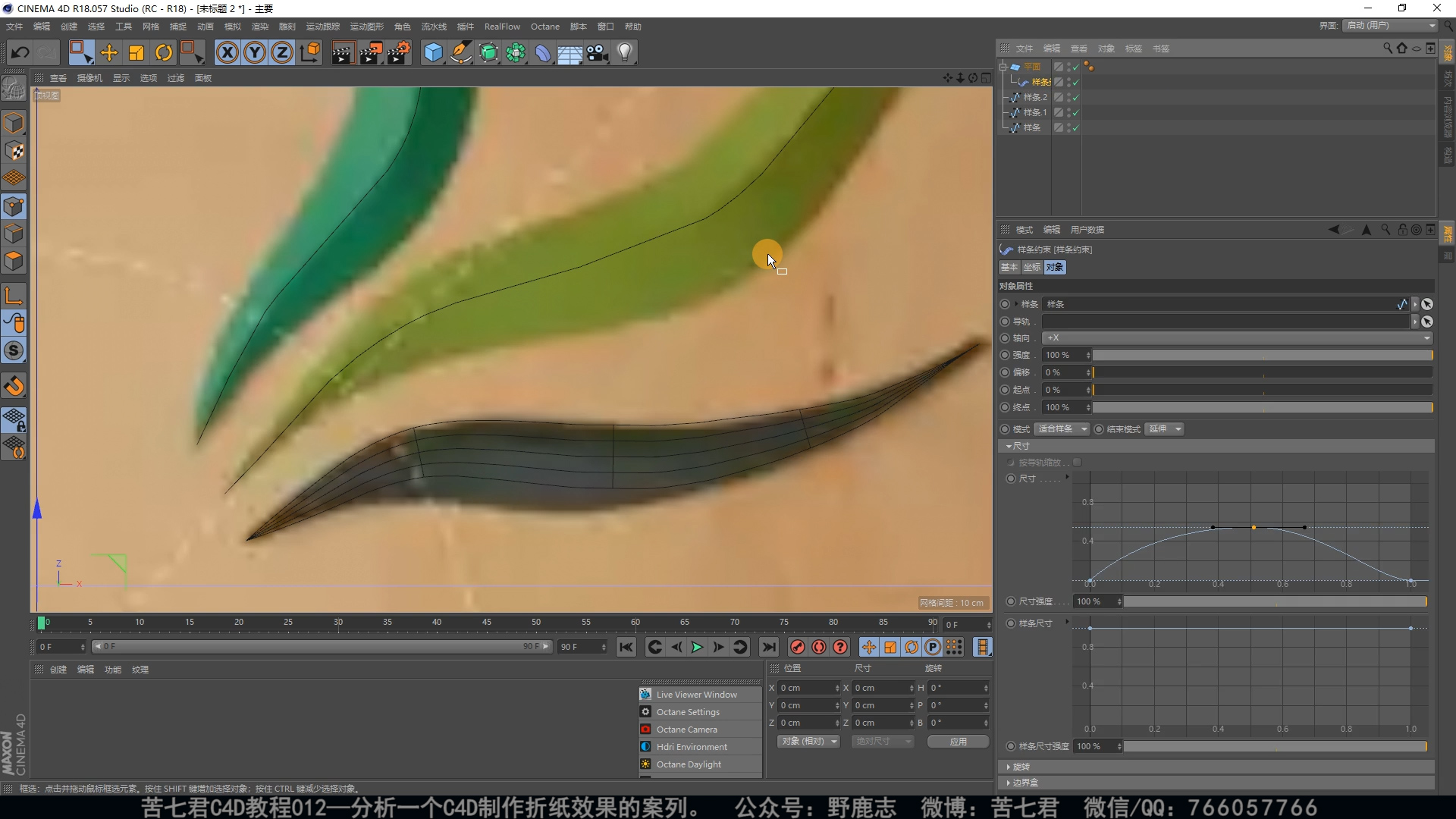This screenshot has height=819, width=1456.
Task: Collapse the 尺寸 section header
Action: 1216,446
